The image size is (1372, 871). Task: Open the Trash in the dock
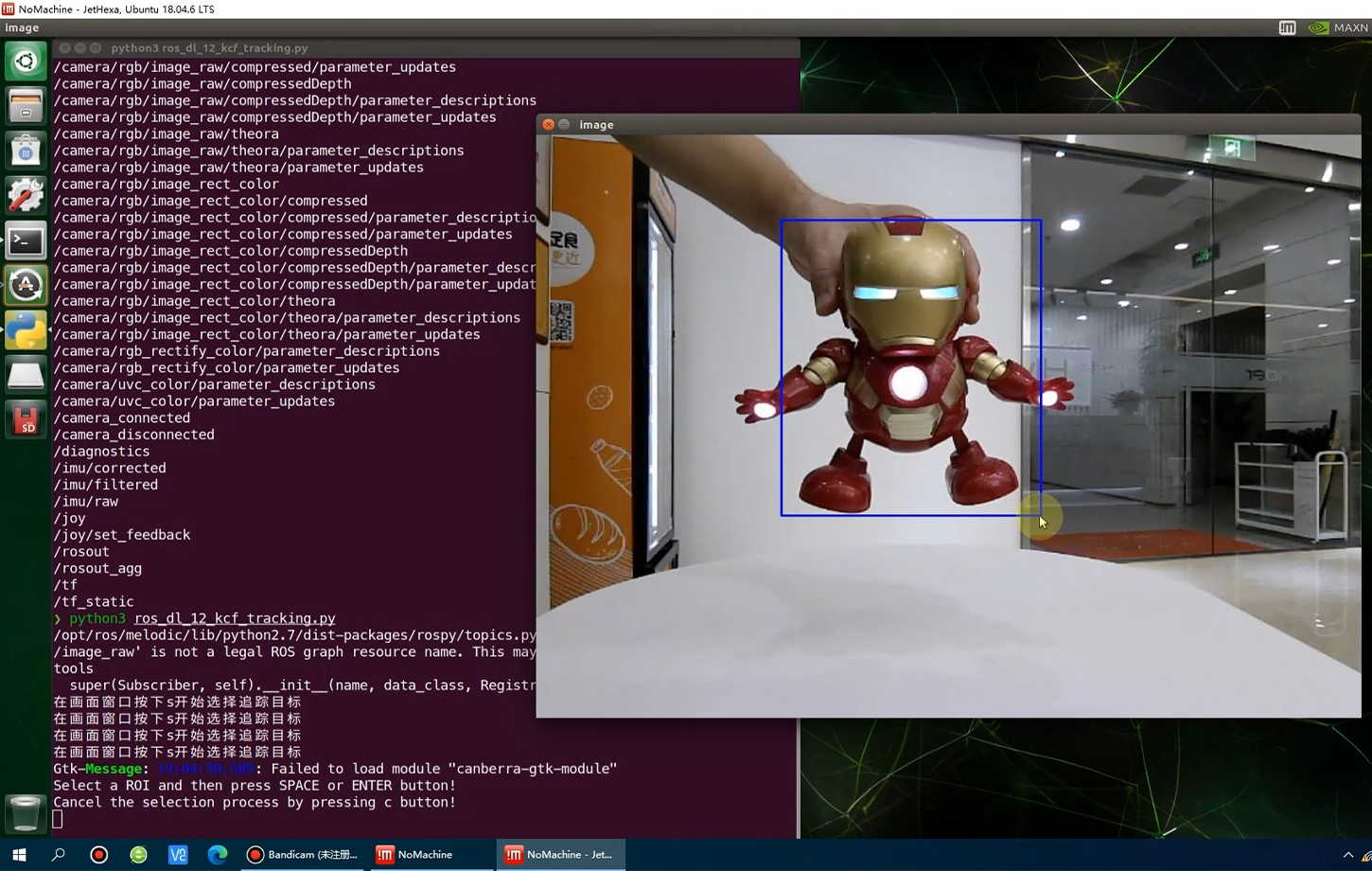pyautogui.click(x=26, y=812)
